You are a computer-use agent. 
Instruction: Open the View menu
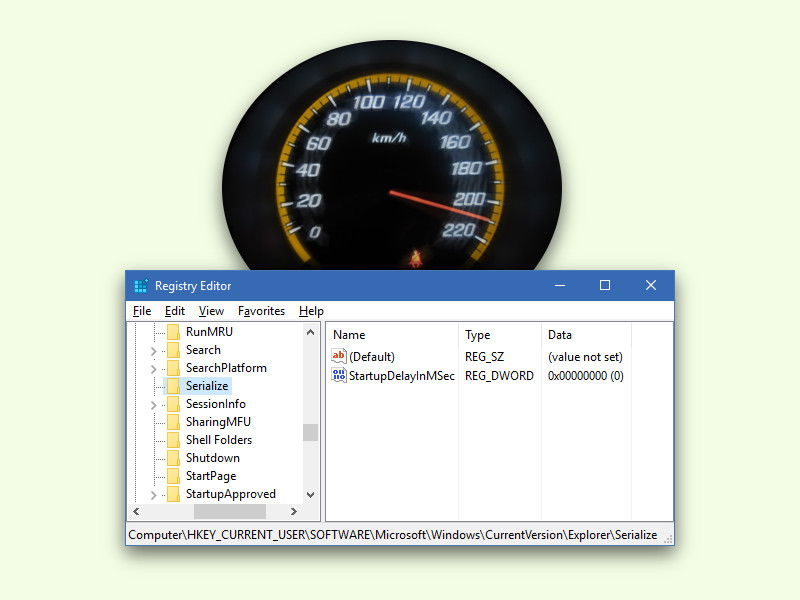pyautogui.click(x=211, y=311)
